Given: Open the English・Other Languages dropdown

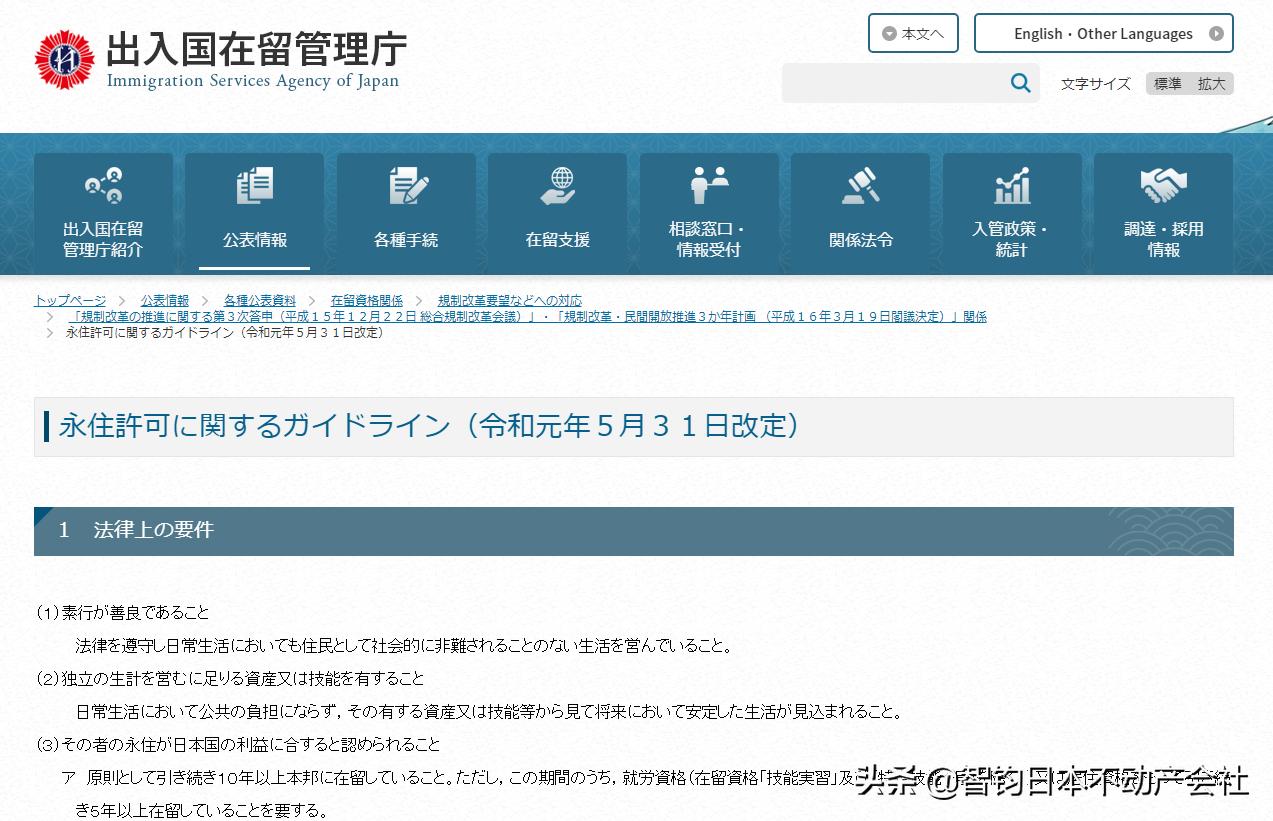Looking at the screenshot, I should 1103,33.
